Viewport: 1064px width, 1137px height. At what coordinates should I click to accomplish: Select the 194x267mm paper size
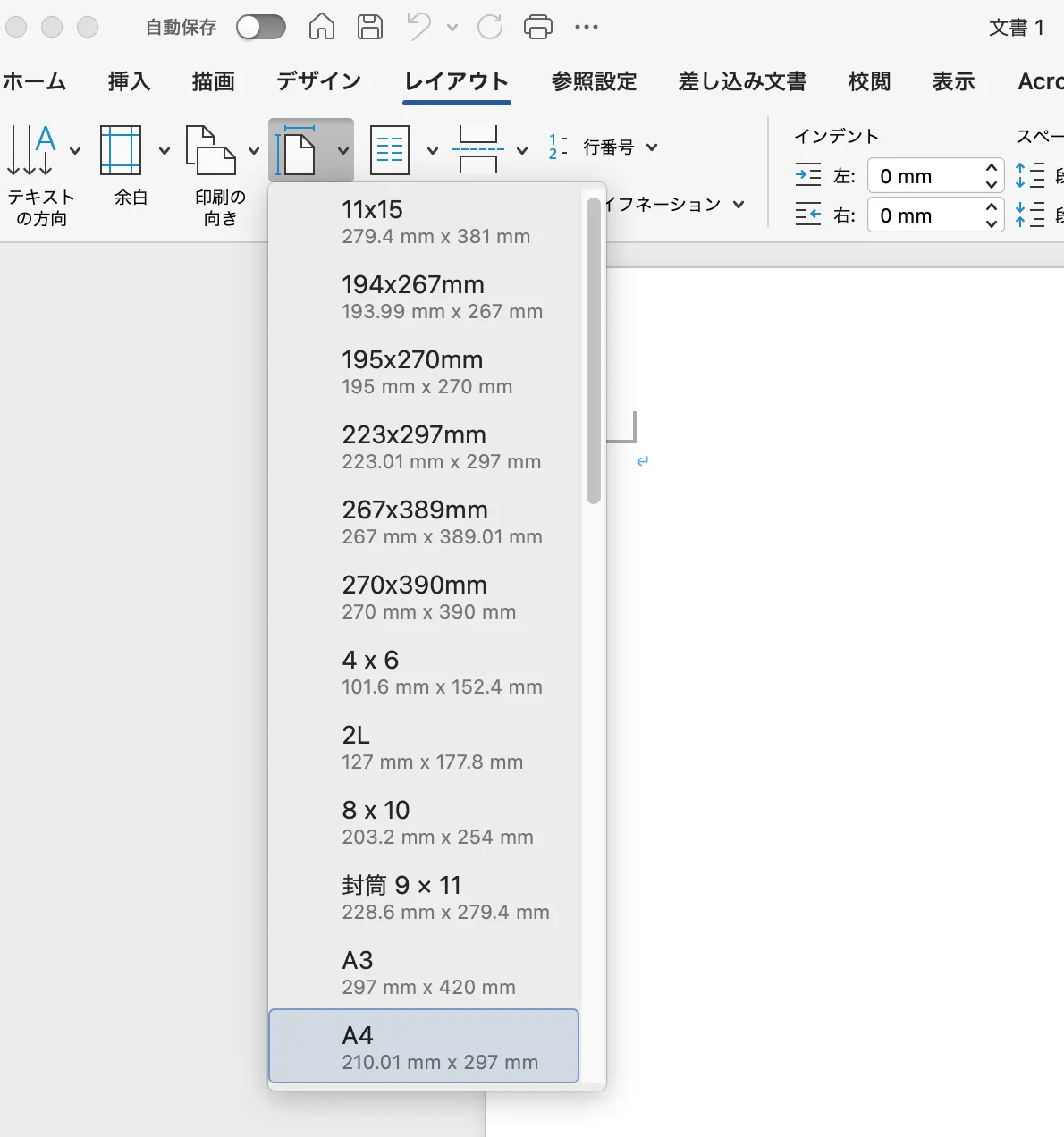(425, 297)
